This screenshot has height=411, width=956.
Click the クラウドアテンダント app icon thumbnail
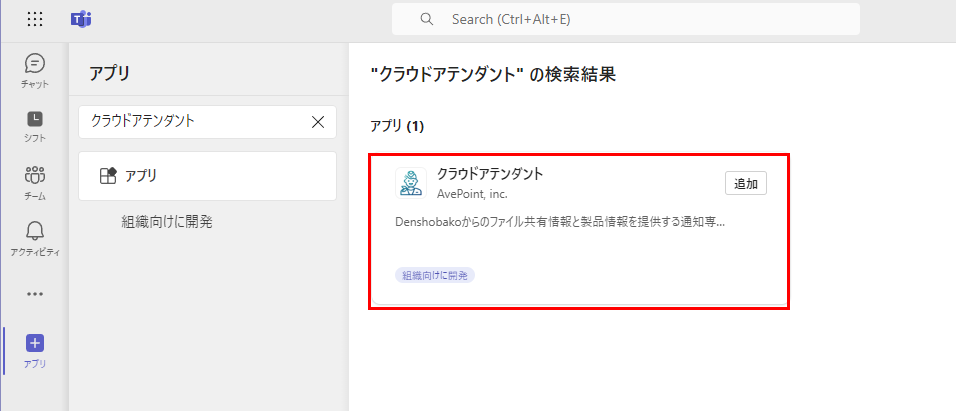pyautogui.click(x=411, y=183)
